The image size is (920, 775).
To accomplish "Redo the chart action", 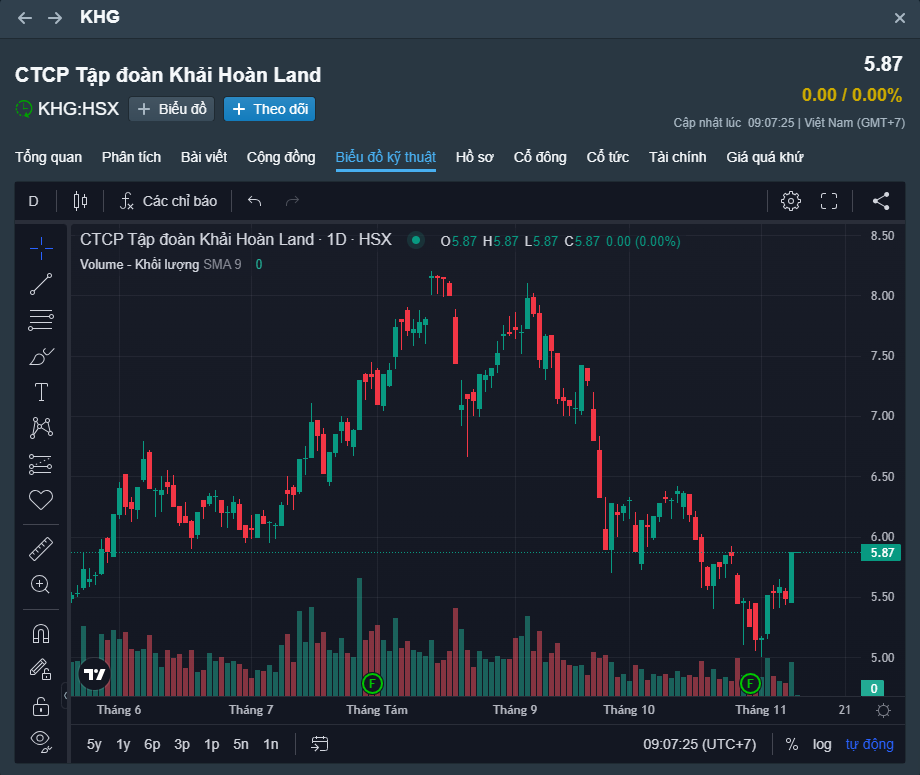I will [292, 201].
